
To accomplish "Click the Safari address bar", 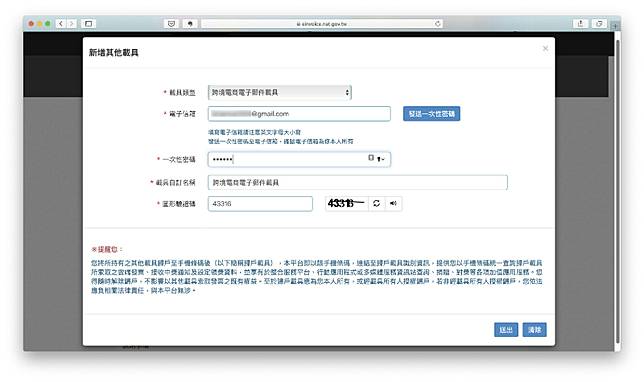I will tap(322, 24).
